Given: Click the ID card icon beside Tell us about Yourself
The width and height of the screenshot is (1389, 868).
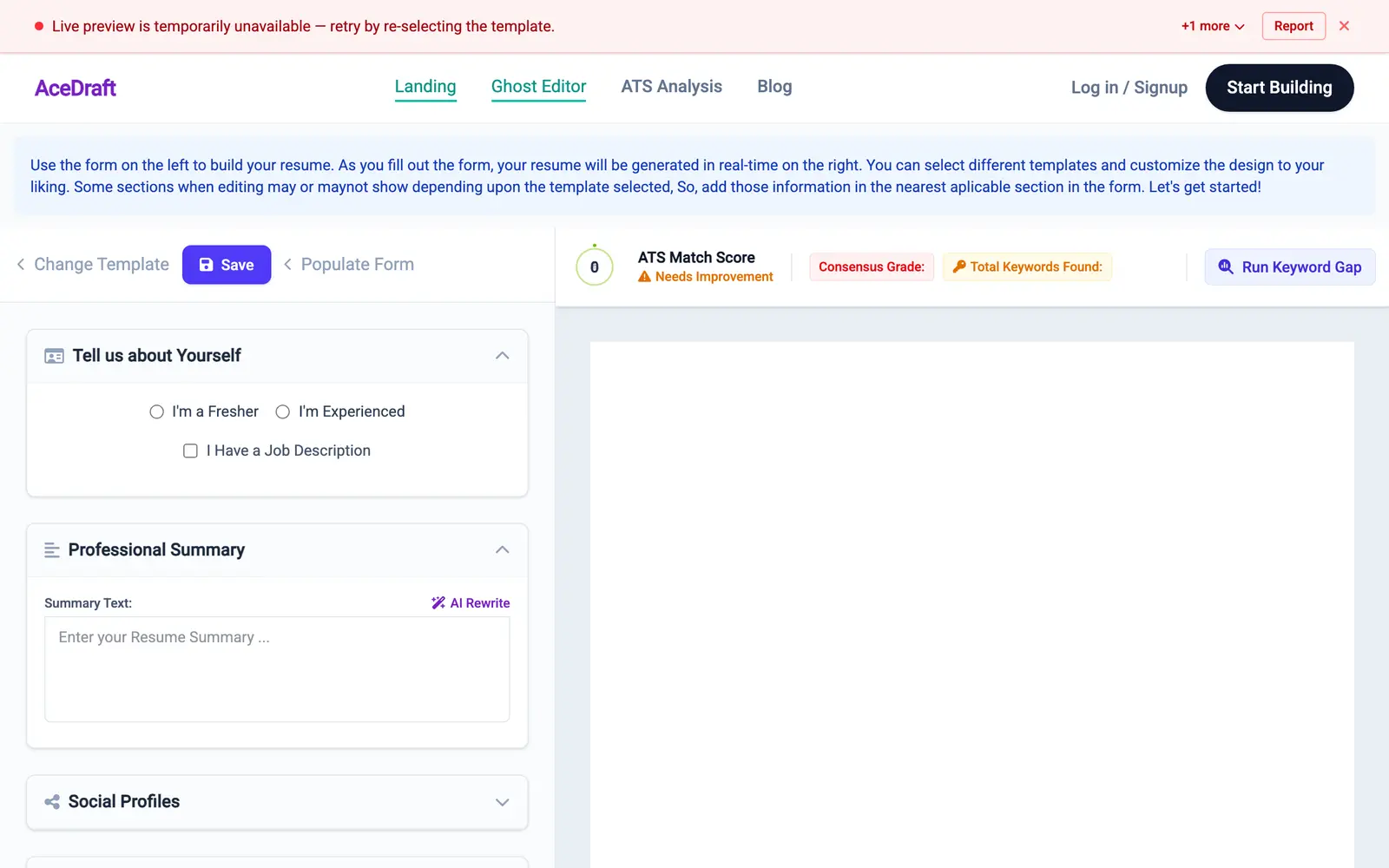Looking at the screenshot, I should point(54,356).
